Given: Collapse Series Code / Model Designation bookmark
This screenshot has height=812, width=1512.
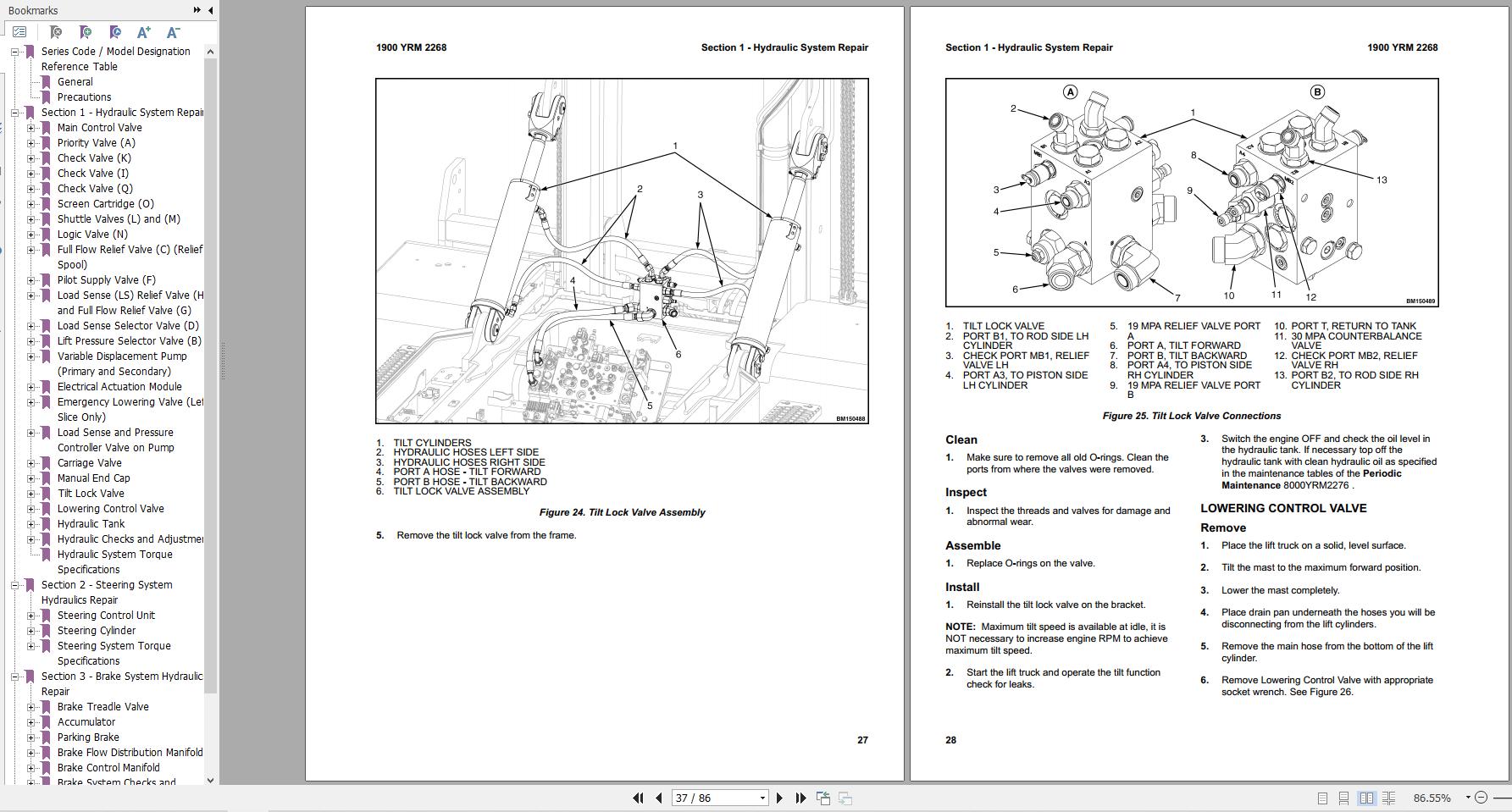Looking at the screenshot, I should 14,52.
